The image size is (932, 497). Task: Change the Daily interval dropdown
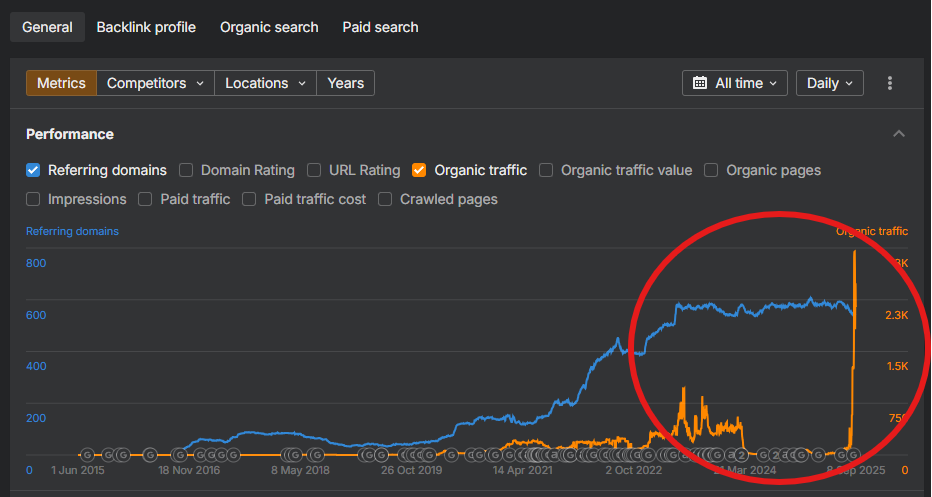click(x=830, y=83)
